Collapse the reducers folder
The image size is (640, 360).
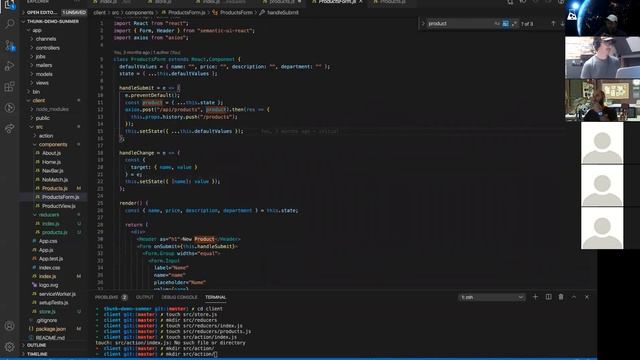tap(49, 215)
